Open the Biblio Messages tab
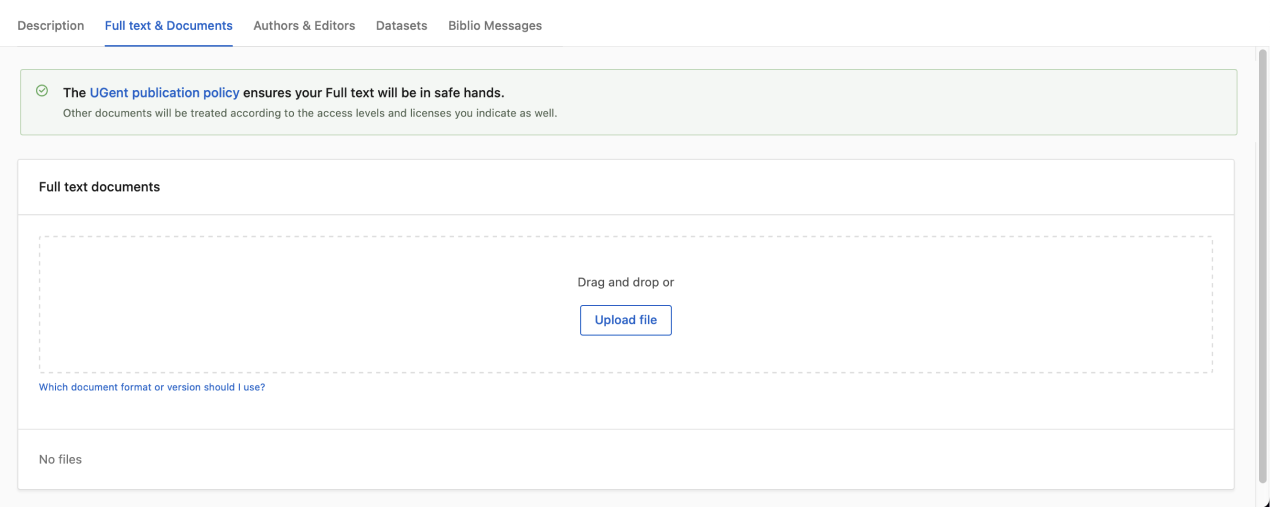 pos(495,26)
